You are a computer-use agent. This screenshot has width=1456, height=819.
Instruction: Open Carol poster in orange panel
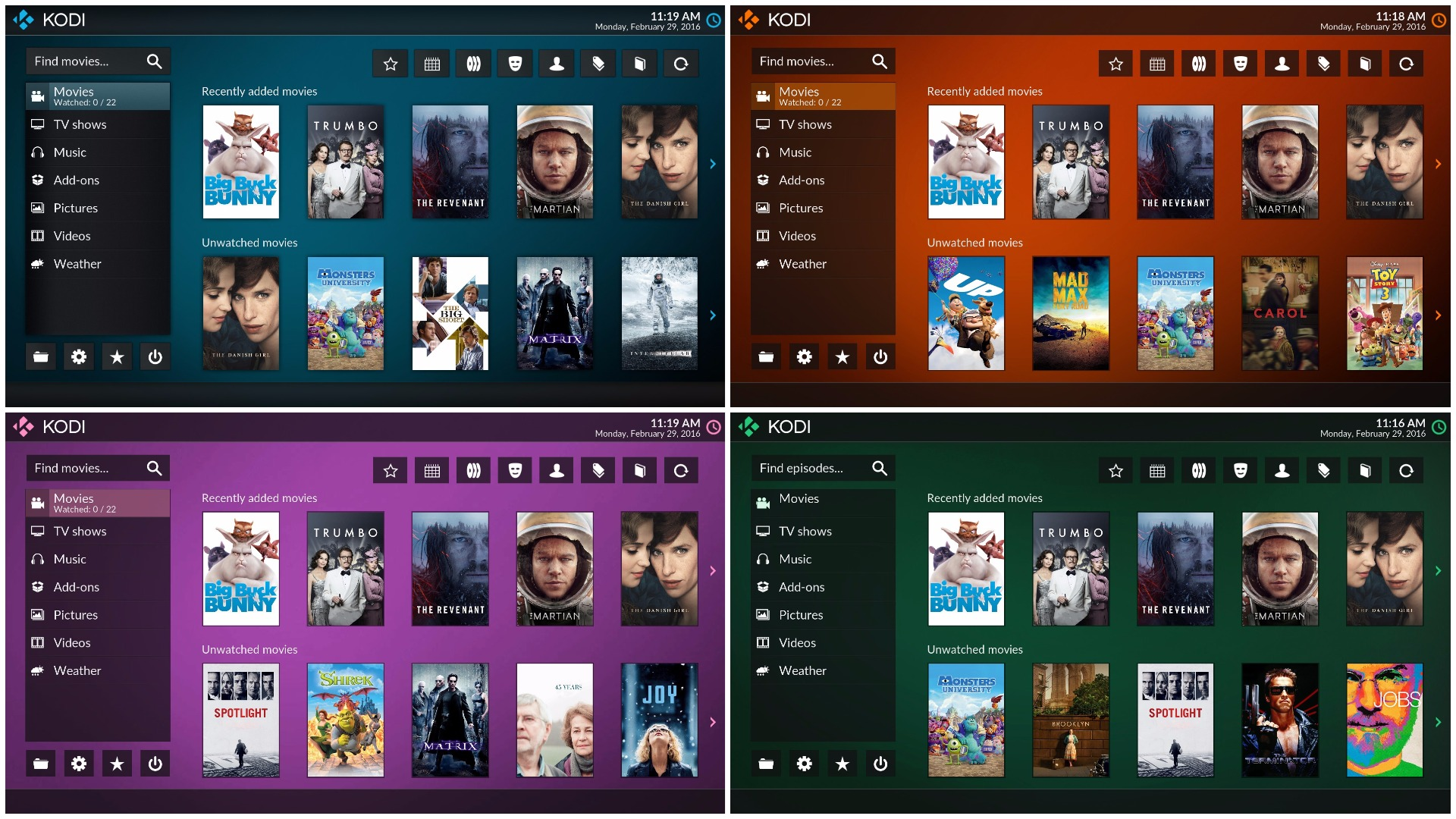tap(1280, 313)
